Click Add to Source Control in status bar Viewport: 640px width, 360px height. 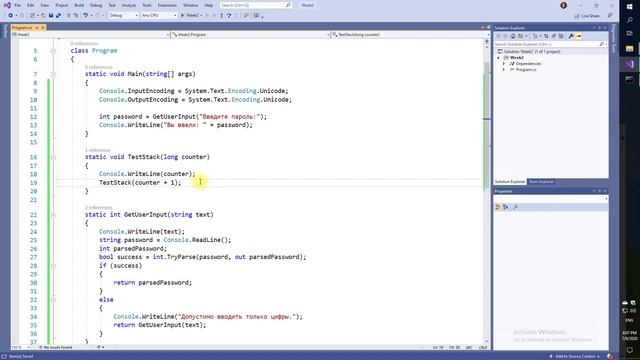pos(575,356)
